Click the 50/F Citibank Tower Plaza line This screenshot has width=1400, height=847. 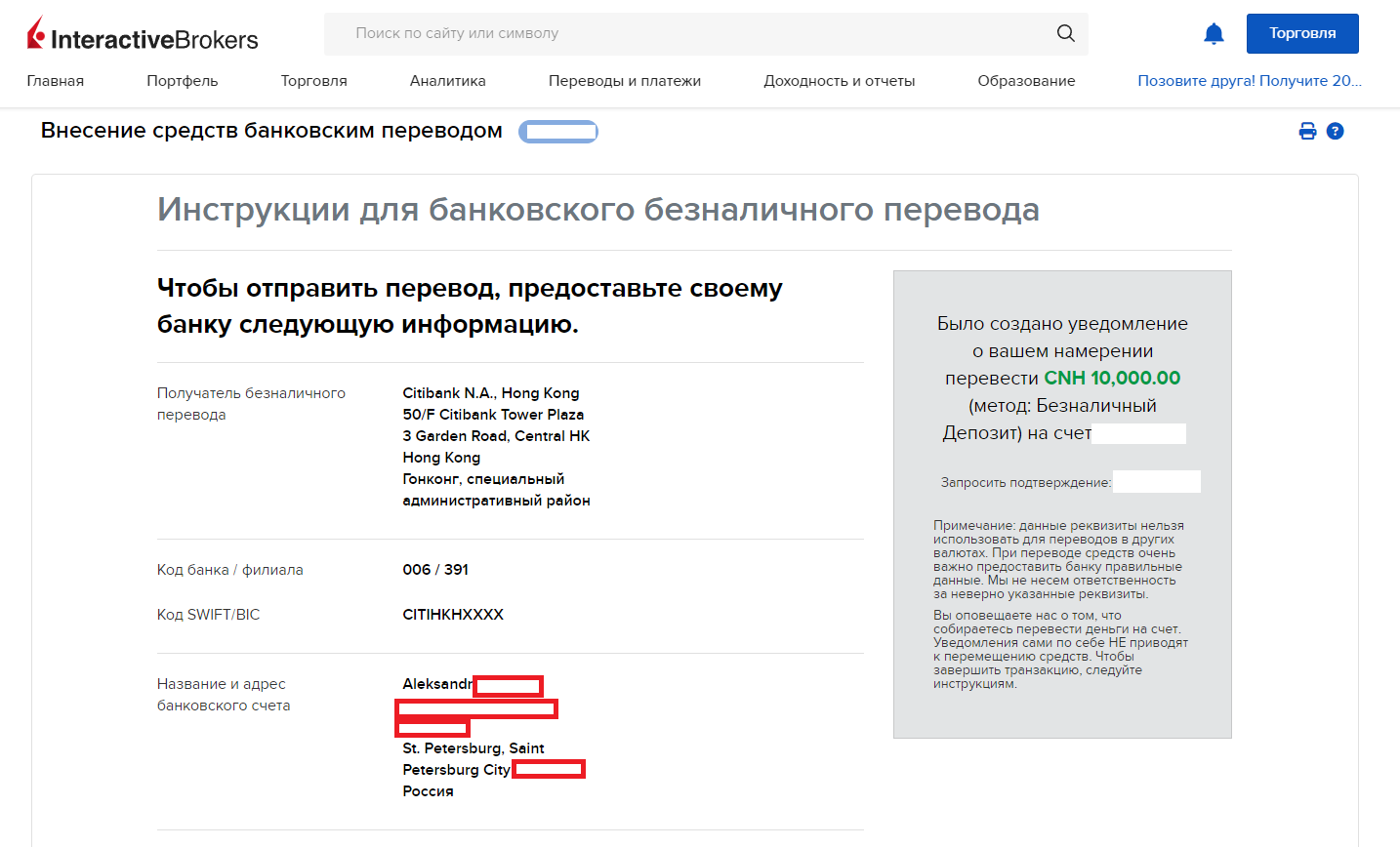(493, 415)
